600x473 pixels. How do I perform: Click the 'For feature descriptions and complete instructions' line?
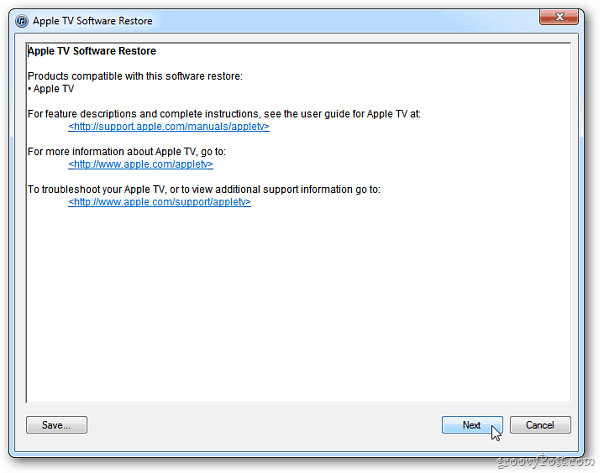(224, 114)
